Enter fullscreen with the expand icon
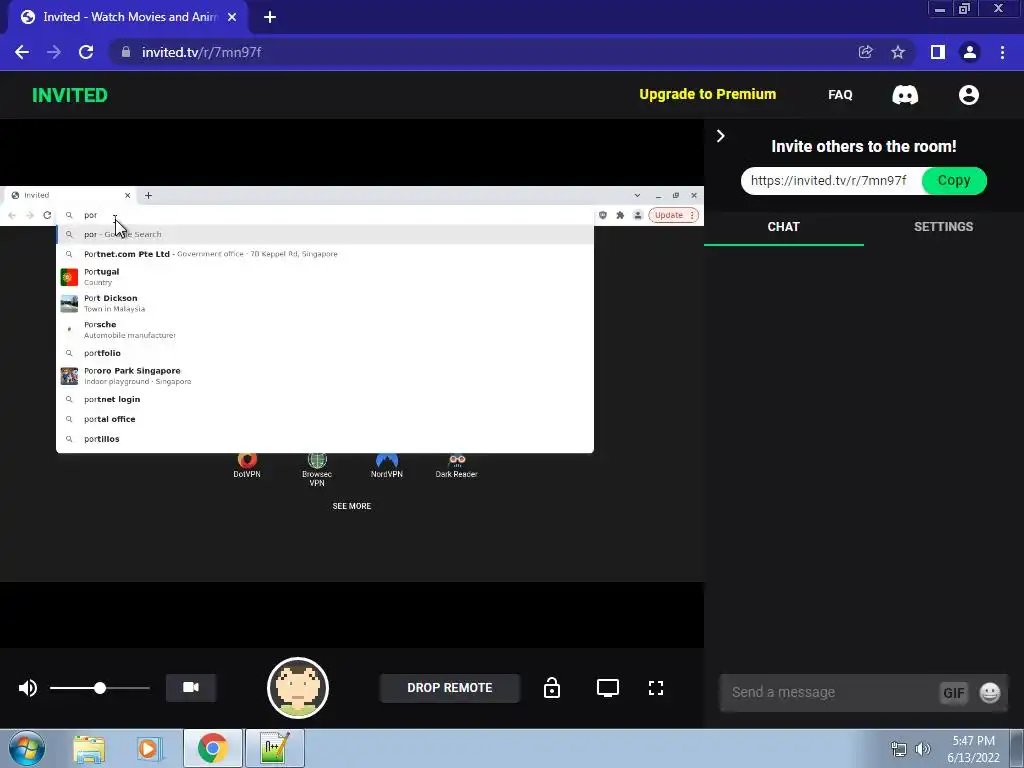This screenshot has width=1024, height=768. click(656, 688)
